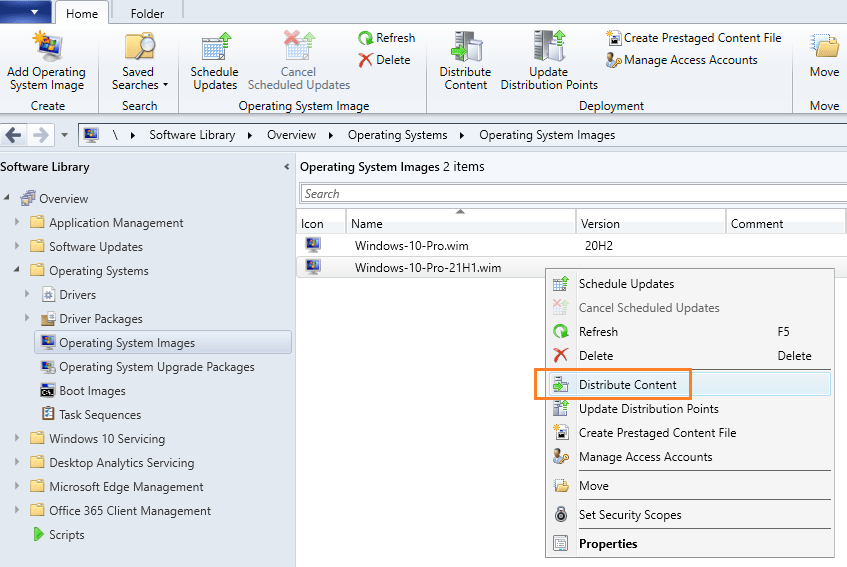
Task: Click the 20H2 version cell
Action: pyautogui.click(x=599, y=246)
